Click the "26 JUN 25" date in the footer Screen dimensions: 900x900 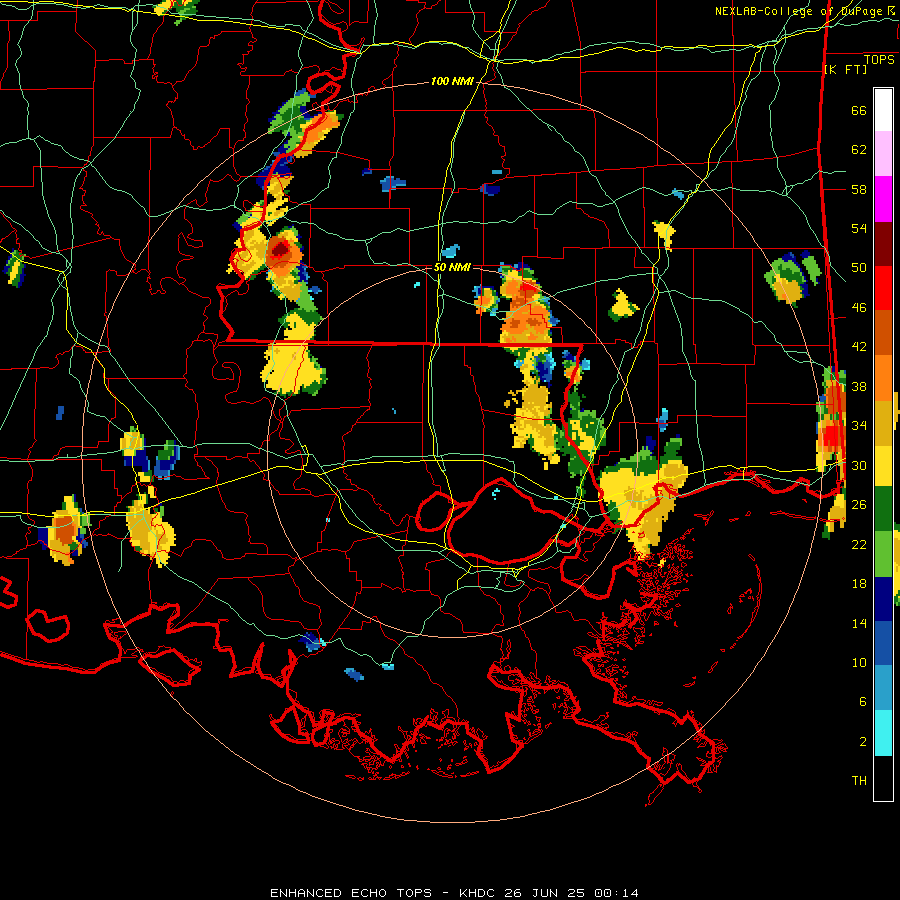(545, 893)
